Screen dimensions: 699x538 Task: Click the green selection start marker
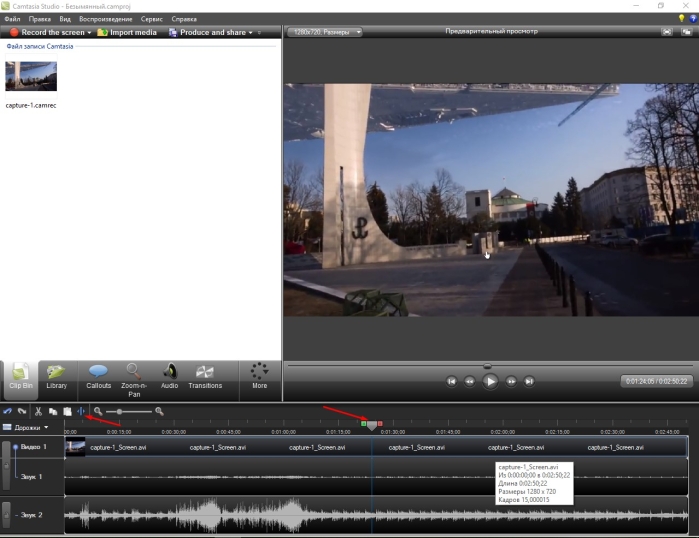pos(364,423)
